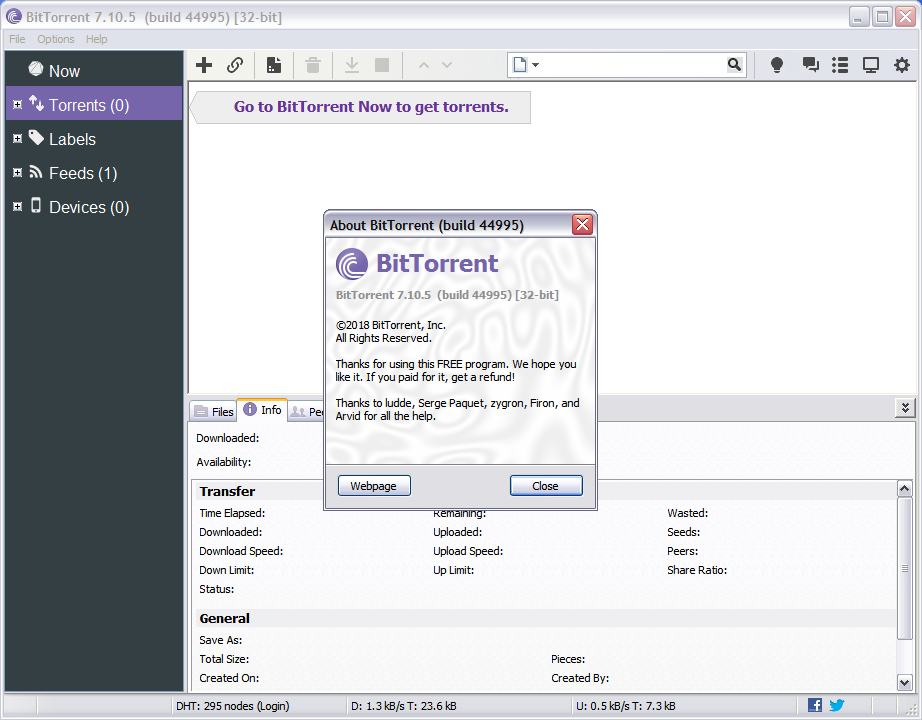Click the info pane scroll up arrow

click(x=904, y=488)
